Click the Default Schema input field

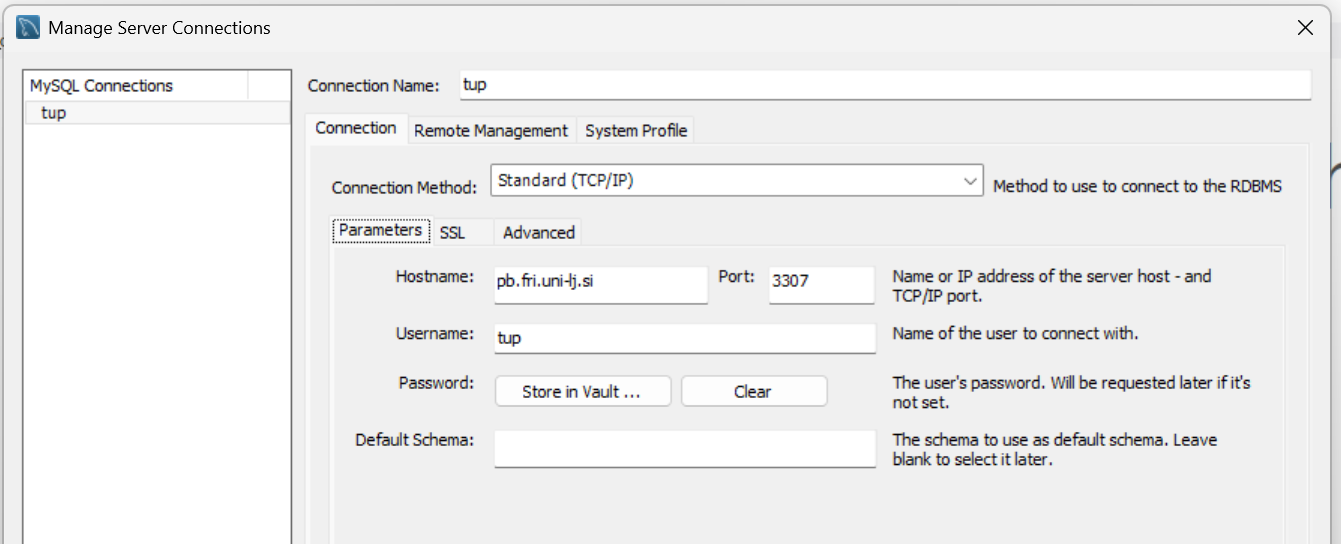pyautogui.click(x=684, y=449)
